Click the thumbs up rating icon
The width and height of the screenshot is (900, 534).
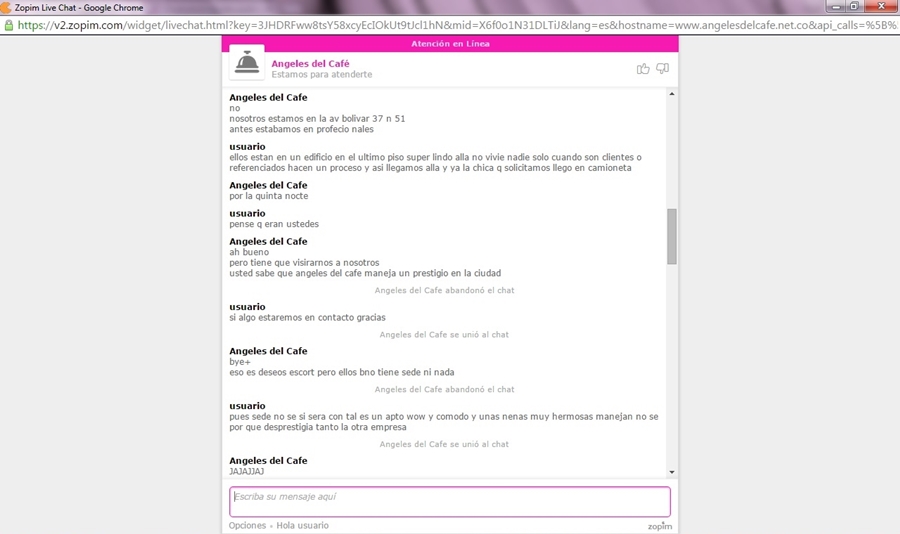tap(643, 68)
